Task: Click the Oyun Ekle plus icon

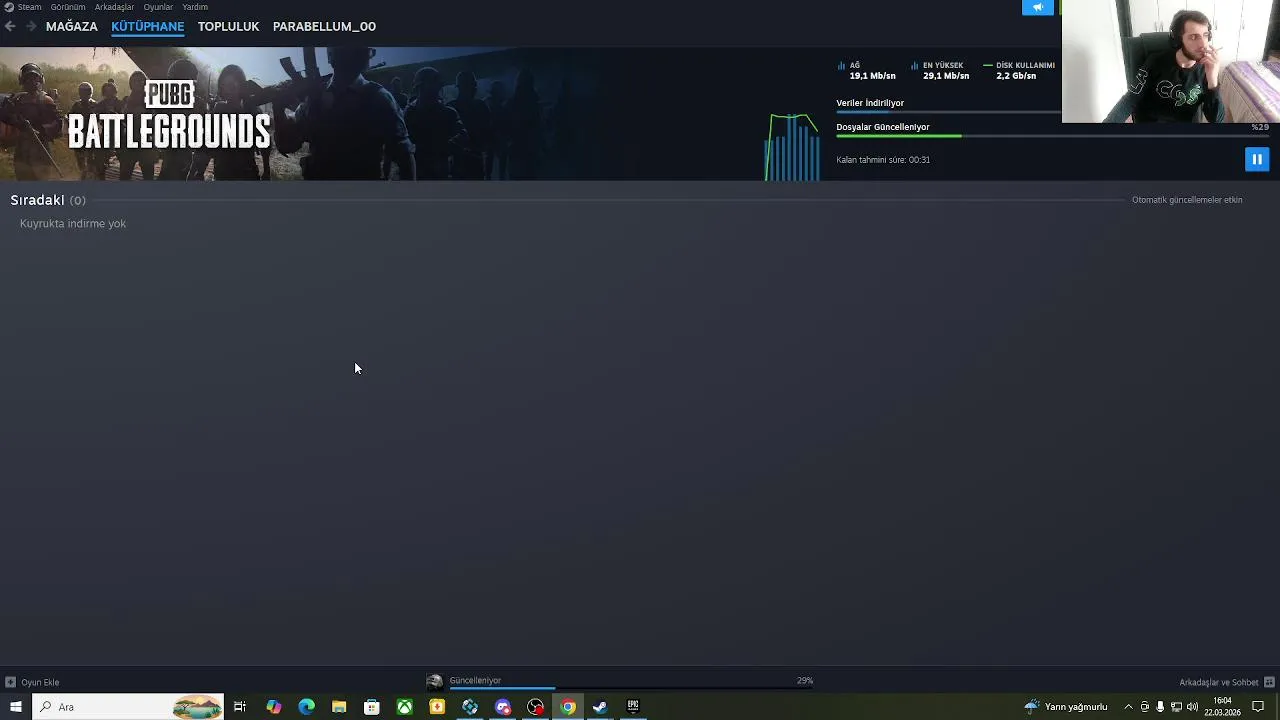Action: tap(10, 682)
